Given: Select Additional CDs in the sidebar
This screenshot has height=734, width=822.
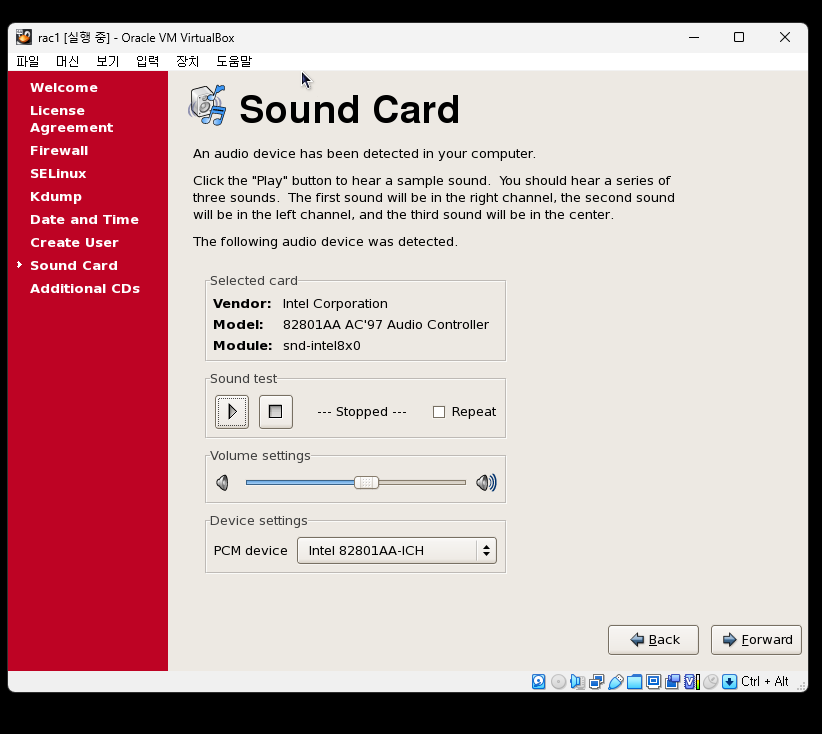Looking at the screenshot, I should tap(85, 289).
